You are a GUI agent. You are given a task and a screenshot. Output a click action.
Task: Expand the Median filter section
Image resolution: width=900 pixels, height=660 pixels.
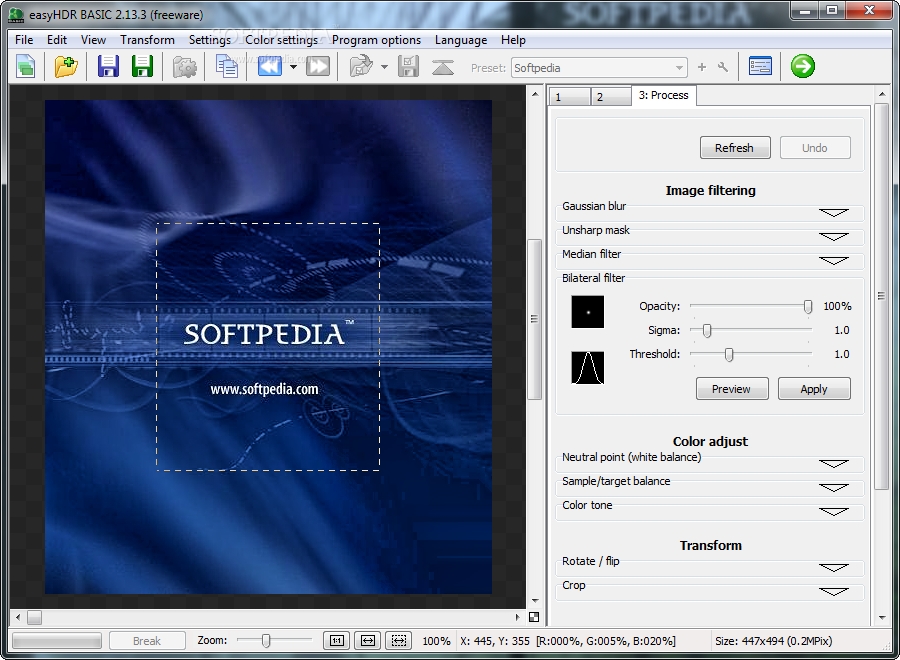834,261
